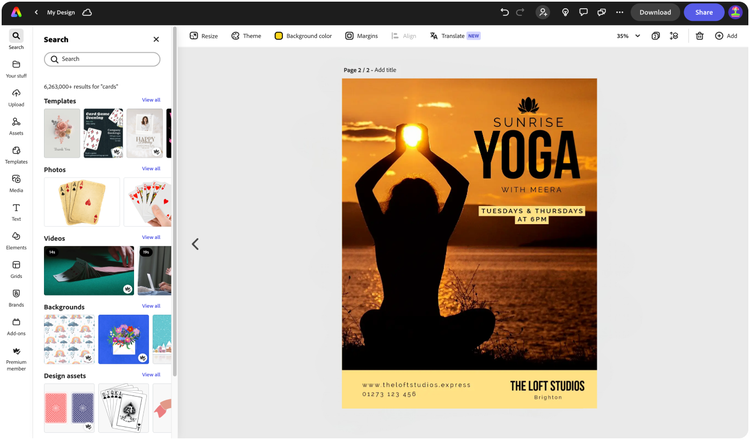Screen dimensions: 750x440
Task: Click the invite collaborator icon
Action: coord(542,12)
